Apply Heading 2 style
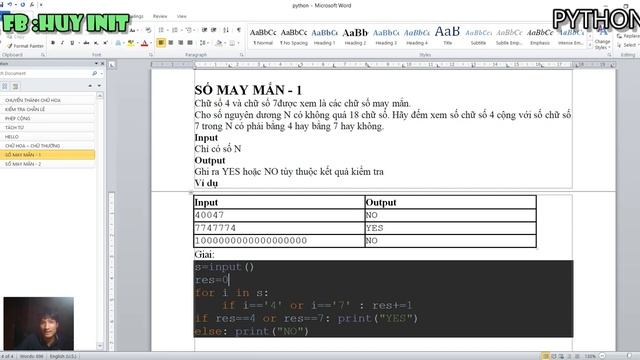Viewport: 640px width, 360px height. pos(355,36)
